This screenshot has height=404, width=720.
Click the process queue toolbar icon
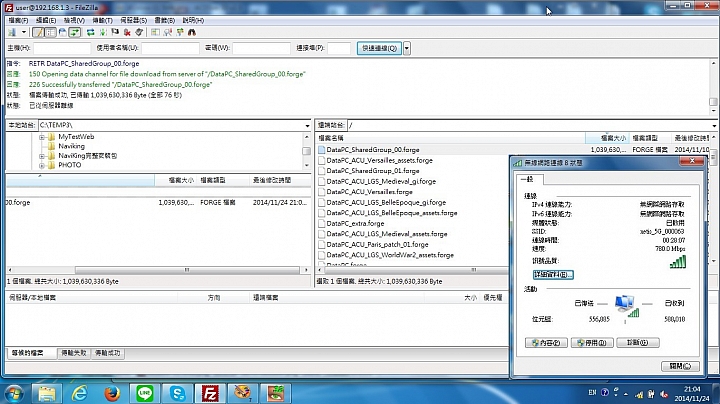point(103,32)
